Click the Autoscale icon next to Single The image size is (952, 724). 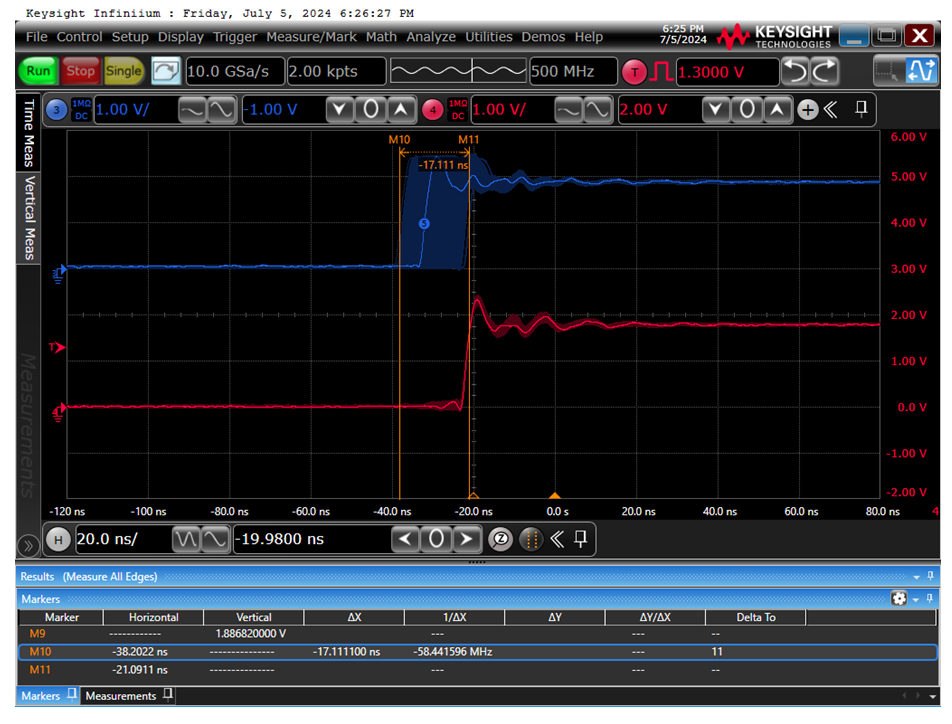(x=166, y=71)
